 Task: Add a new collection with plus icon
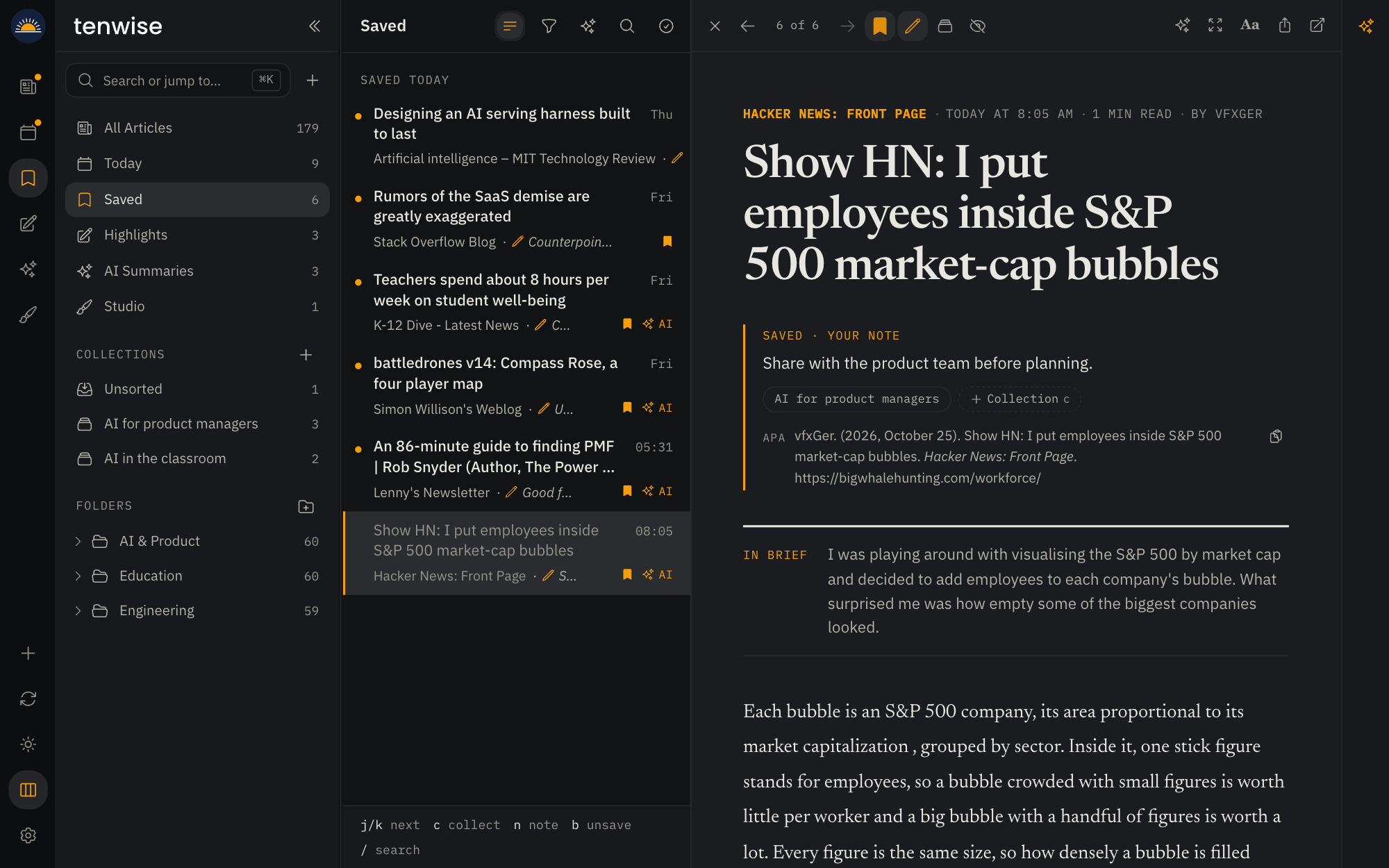point(306,355)
